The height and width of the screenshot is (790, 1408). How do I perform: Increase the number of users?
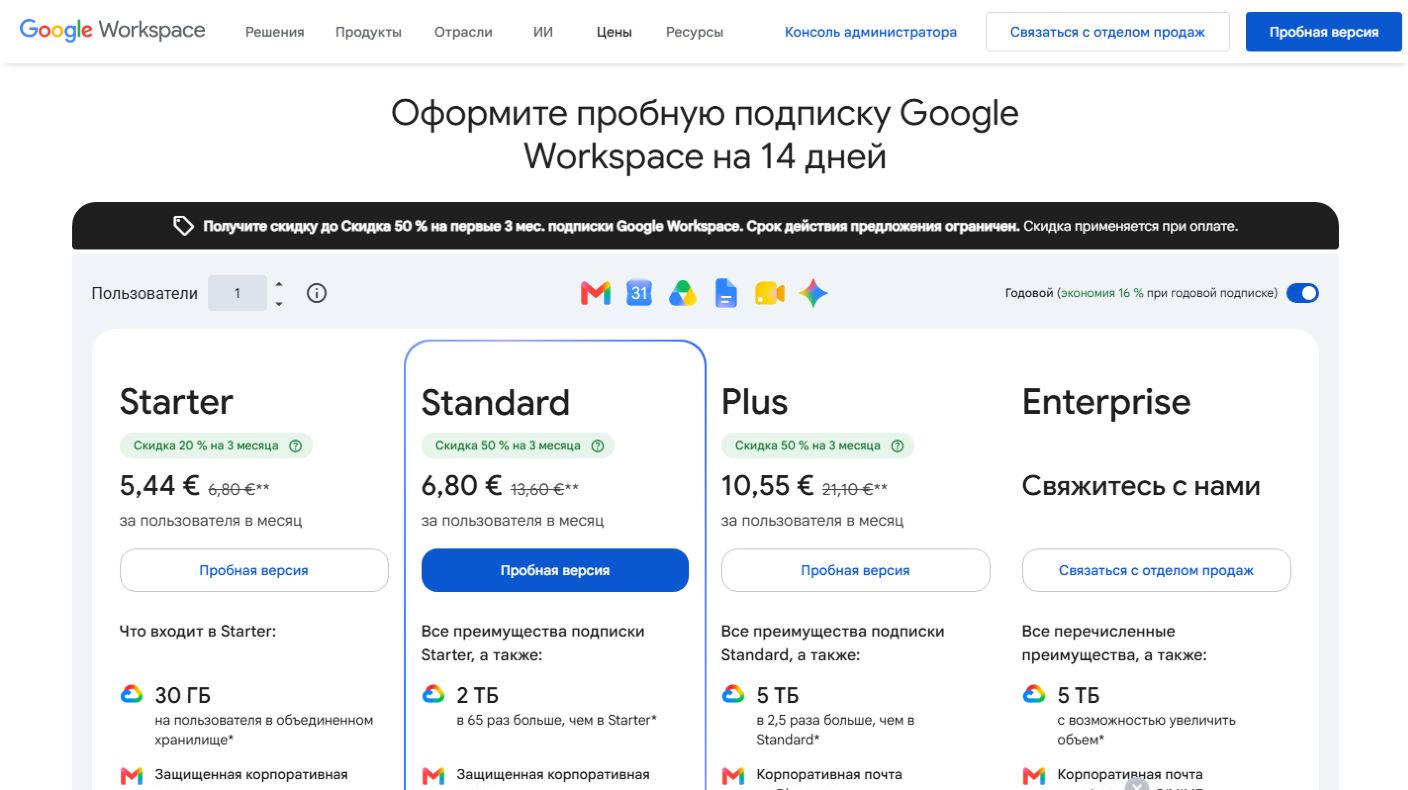point(279,284)
